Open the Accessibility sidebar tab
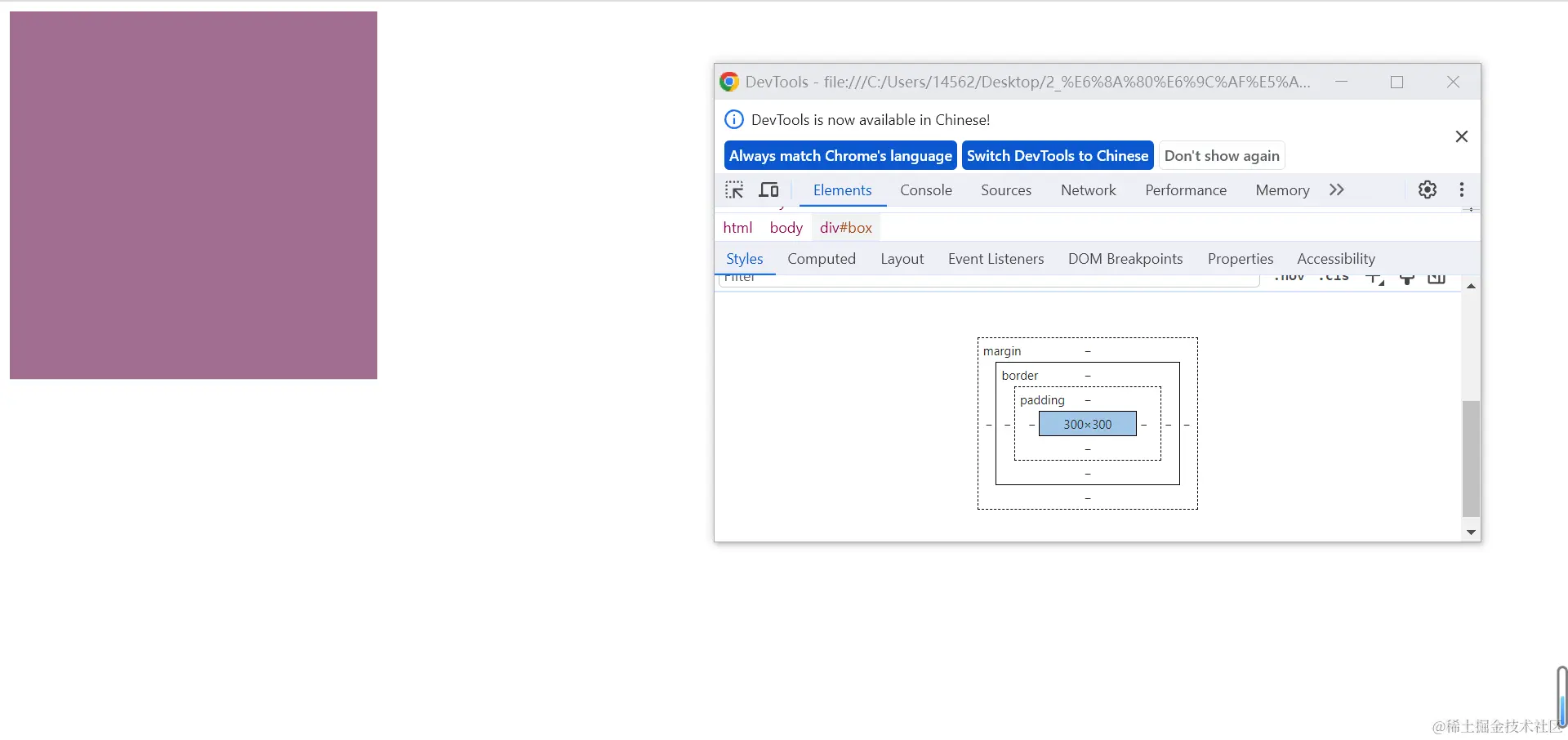Image resolution: width=1568 pixels, height=740 pixels. (x=1336, y=259)
